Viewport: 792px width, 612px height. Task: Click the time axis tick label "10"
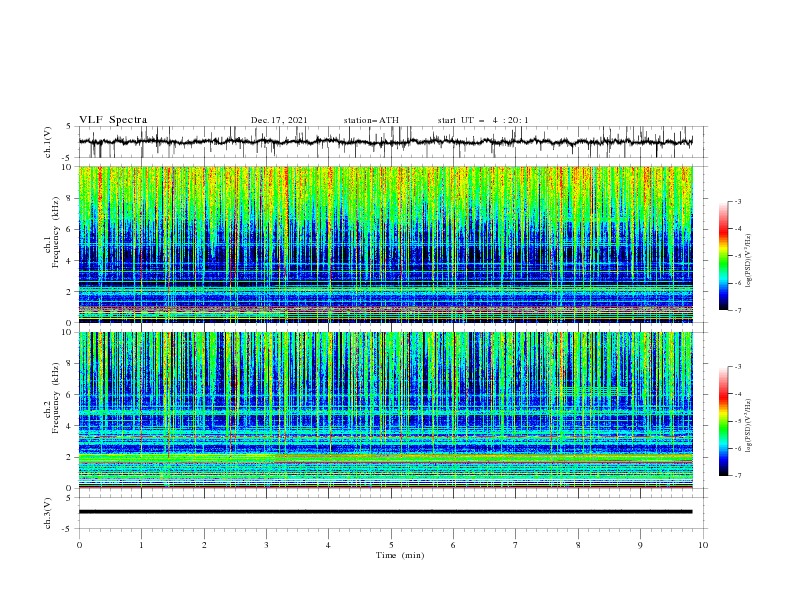[703, 545]
